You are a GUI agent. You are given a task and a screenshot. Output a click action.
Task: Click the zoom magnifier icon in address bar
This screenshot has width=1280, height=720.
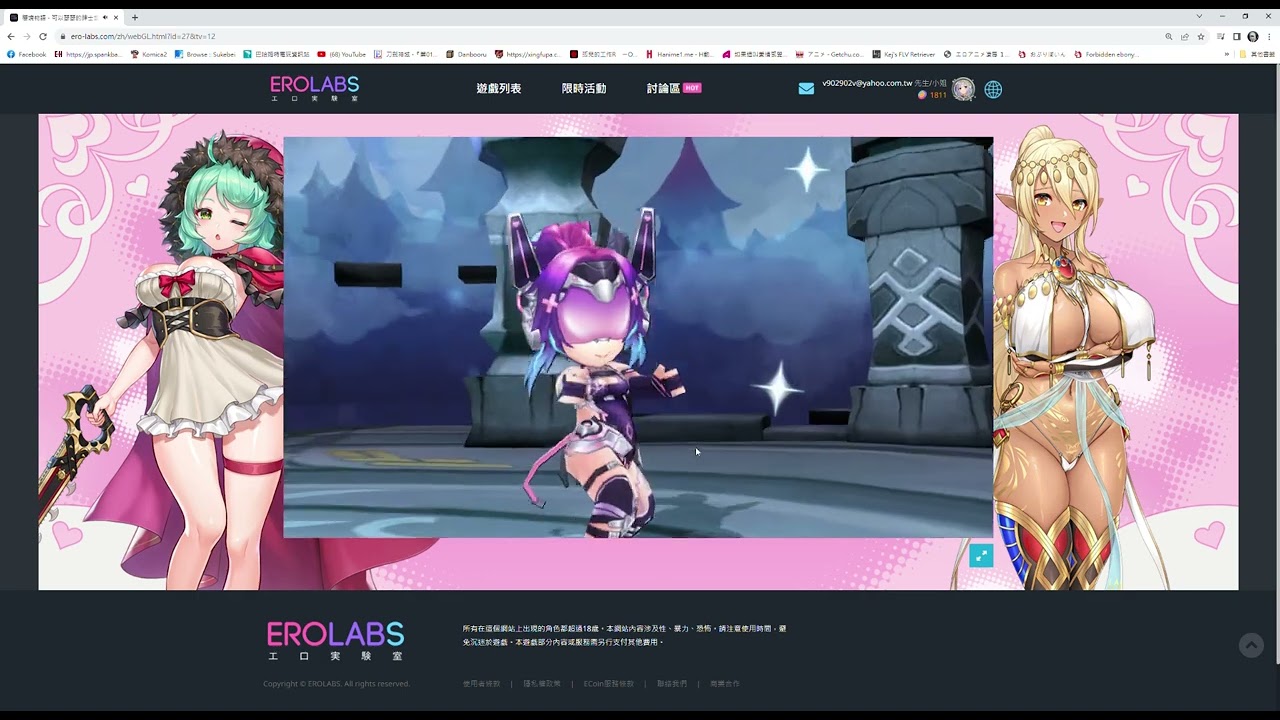coord(1169,36)
